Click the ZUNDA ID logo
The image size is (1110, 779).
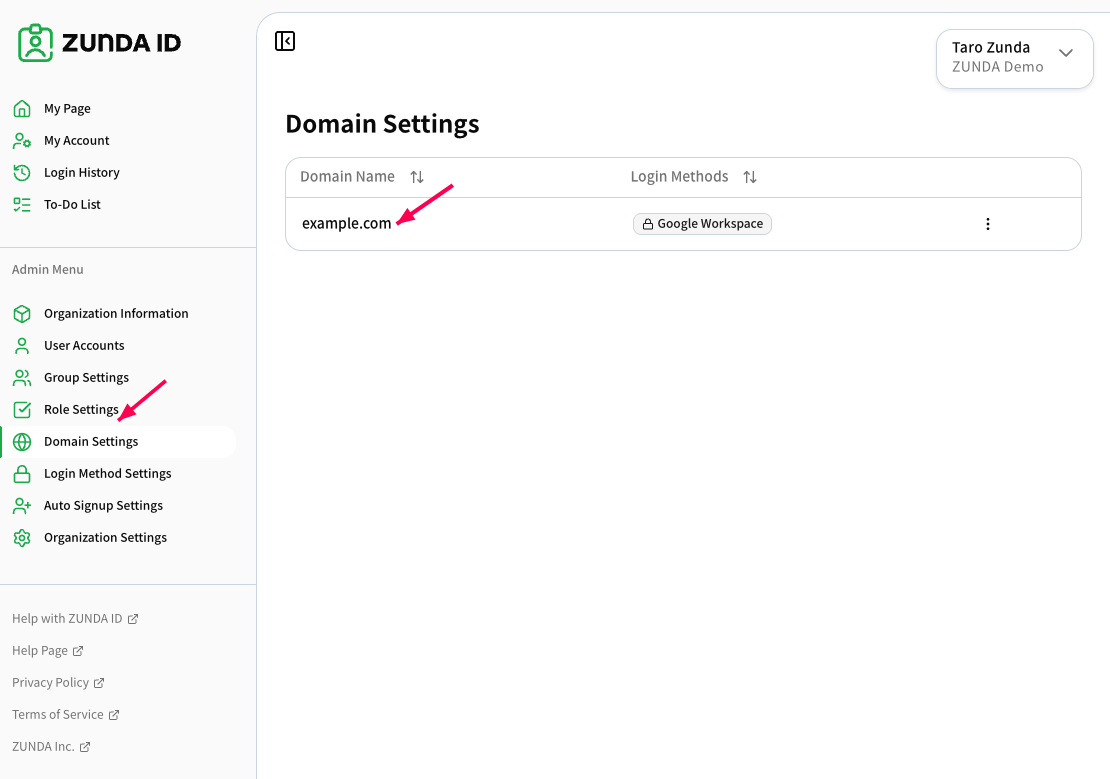pos(99,43)
